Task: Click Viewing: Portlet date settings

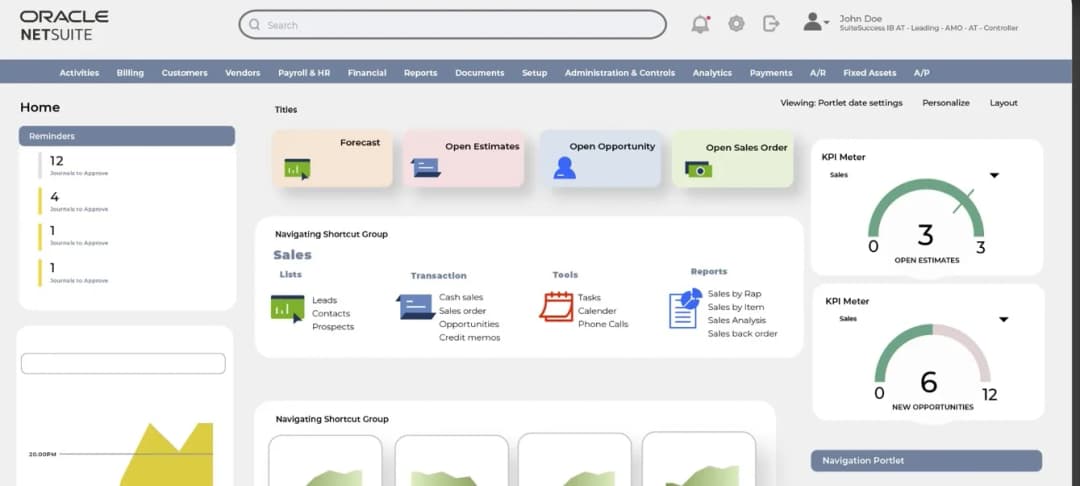Action: click(841, 103)
